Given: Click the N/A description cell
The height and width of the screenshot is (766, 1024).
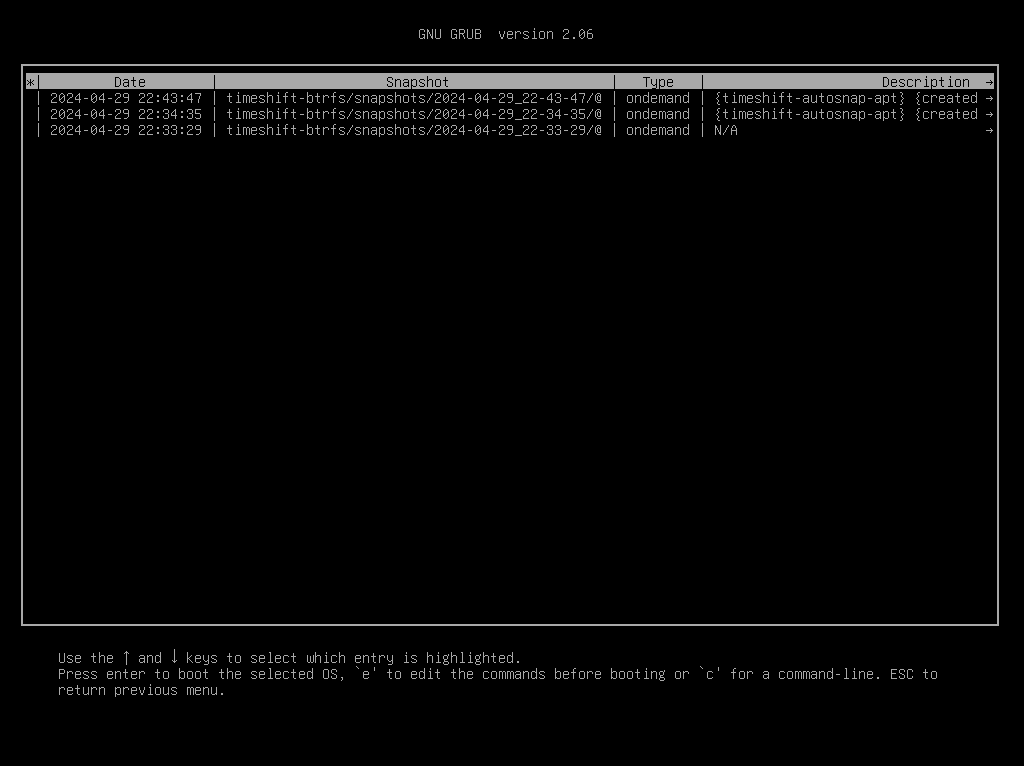Looking at the screenshot, I should [x=726, y=130].
